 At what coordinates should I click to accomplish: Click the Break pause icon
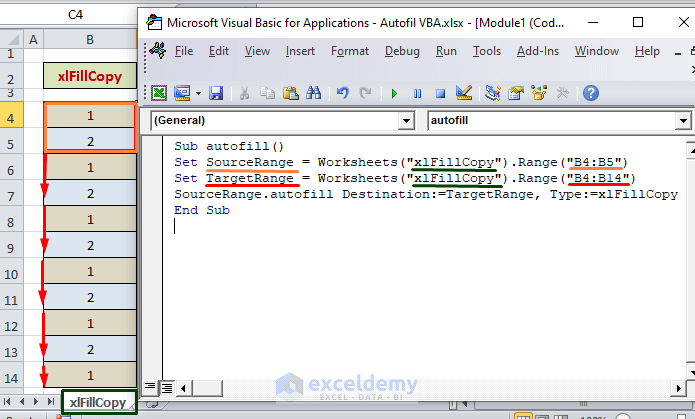tap(416, 93)
